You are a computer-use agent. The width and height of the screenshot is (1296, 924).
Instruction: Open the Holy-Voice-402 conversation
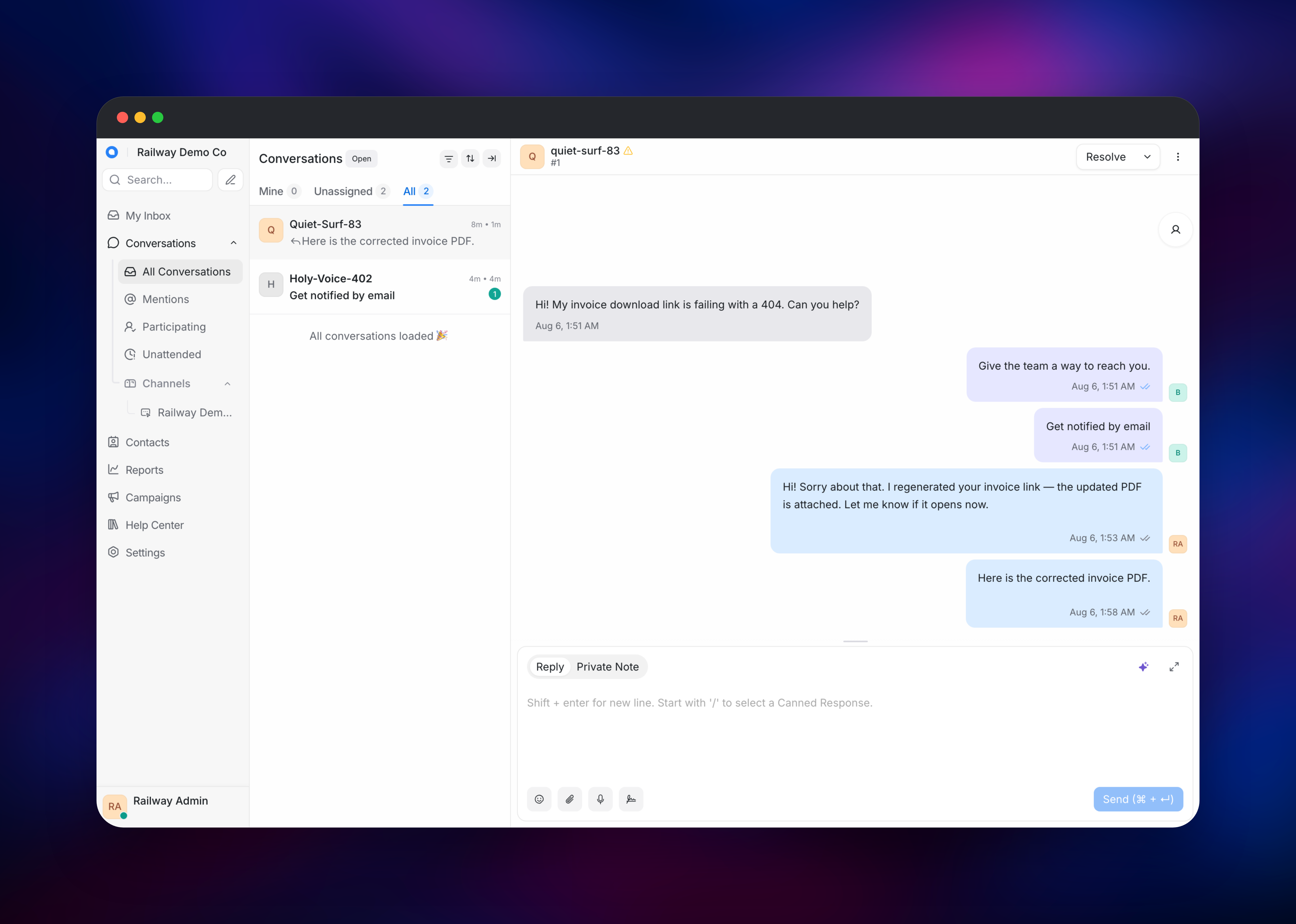(x=380, y=287)
